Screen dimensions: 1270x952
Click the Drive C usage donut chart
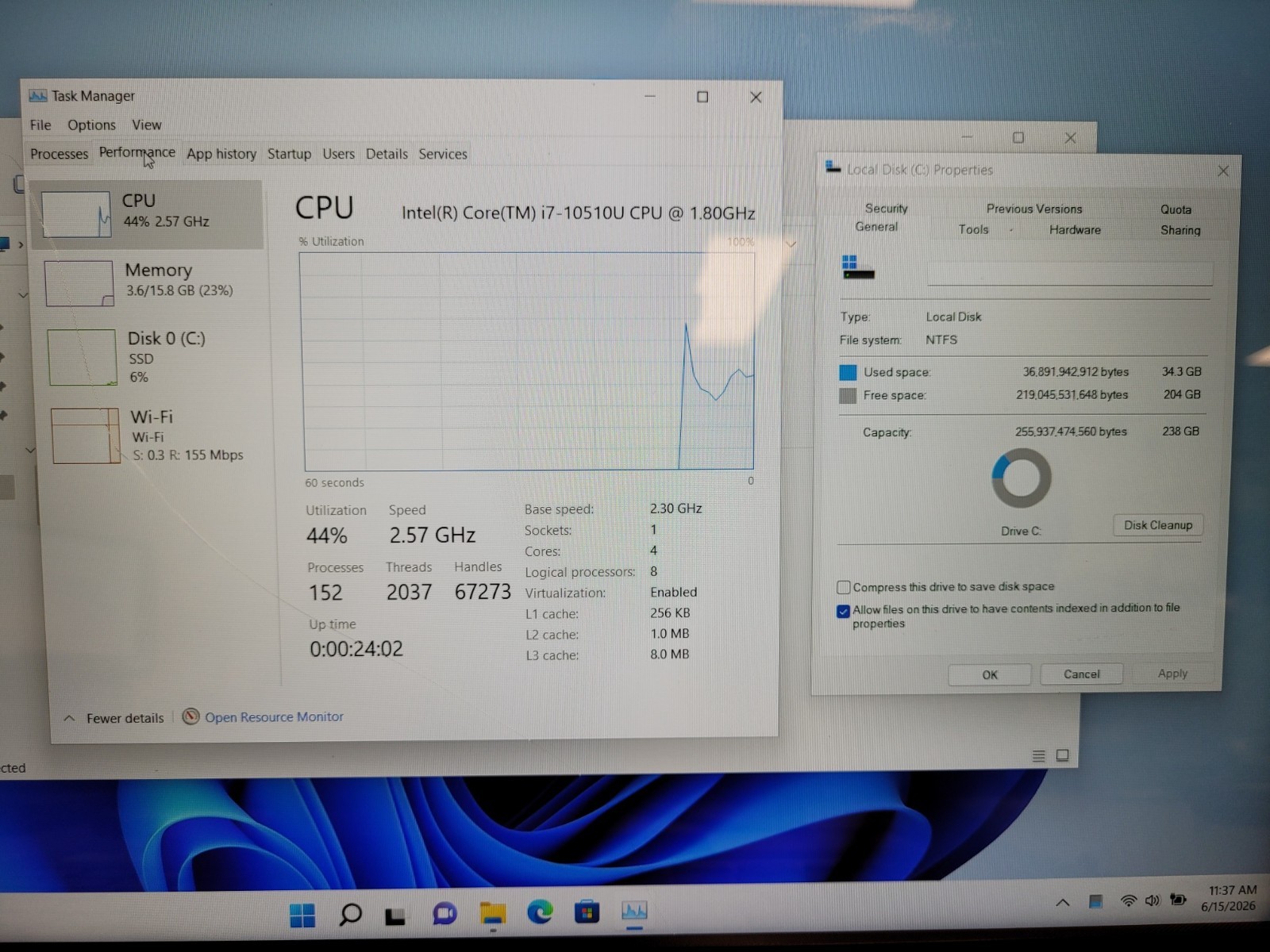click(x=1021, y=478)
